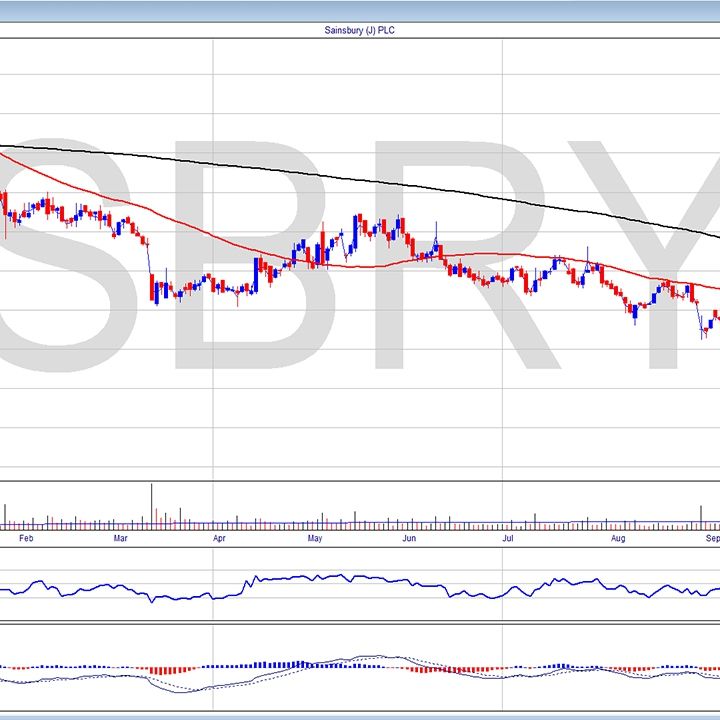This screenshot has height=720, width=720.
Task: Click the 'Sainsbury (J) PLC' chart title
Action: point(360,30)
